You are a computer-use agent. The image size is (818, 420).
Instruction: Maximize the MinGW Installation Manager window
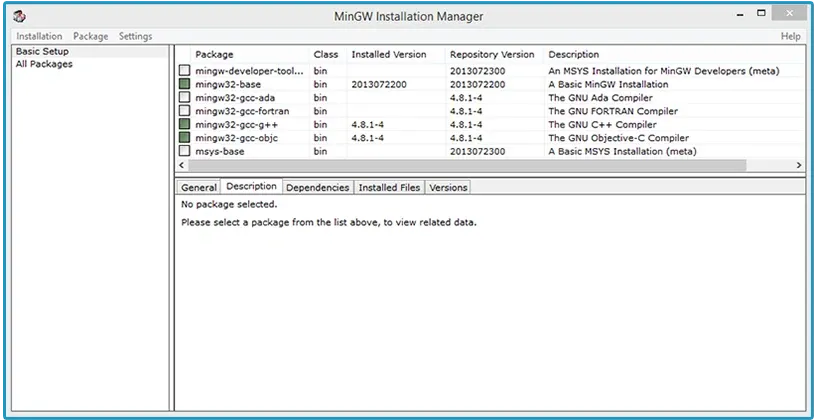click(x=761, y=13)
